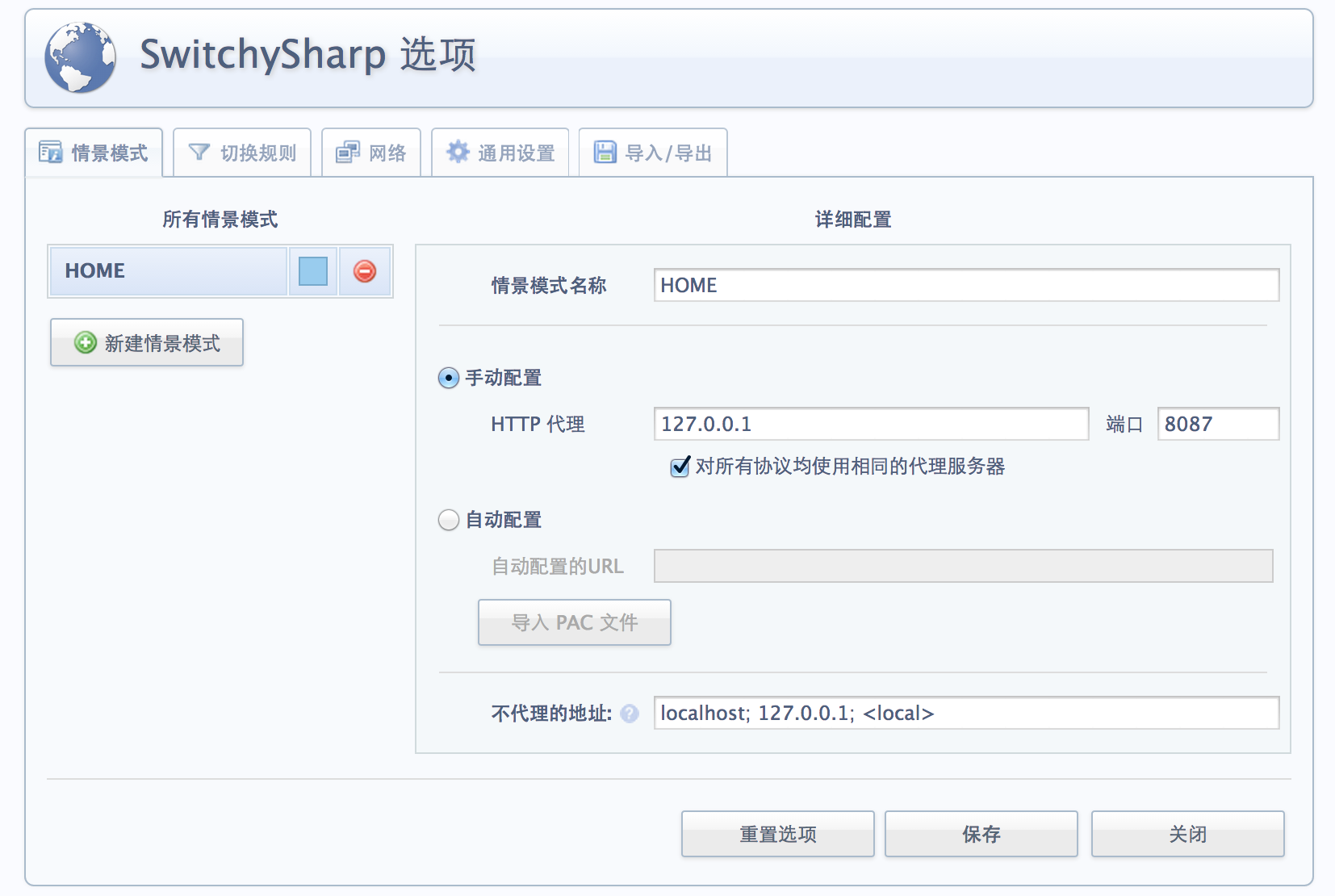Select the 自动配置 radio button
This screenshot has width=1335, height=896.
click(449, 520)
